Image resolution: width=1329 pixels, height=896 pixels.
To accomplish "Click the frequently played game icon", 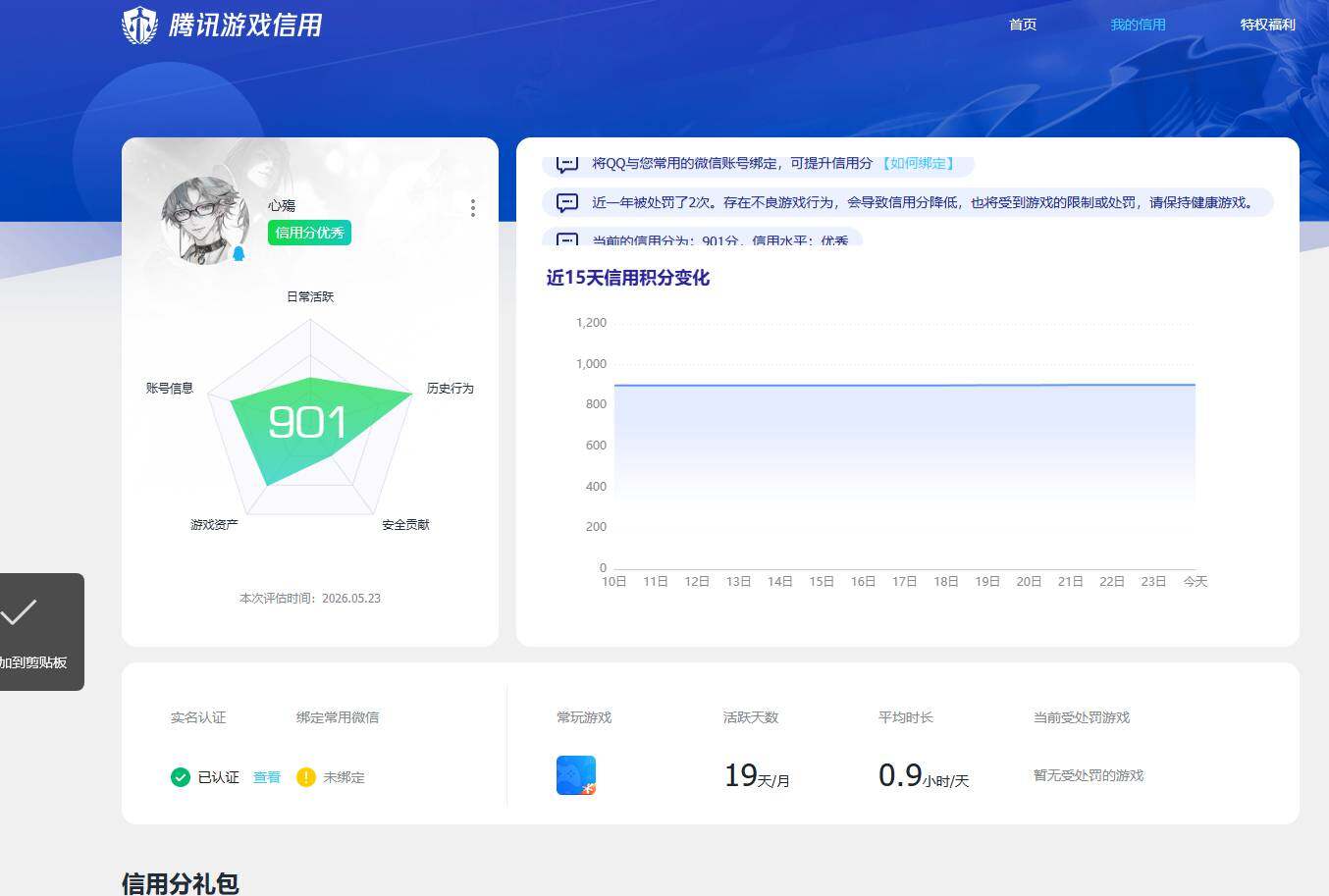I will pos(576,775).
